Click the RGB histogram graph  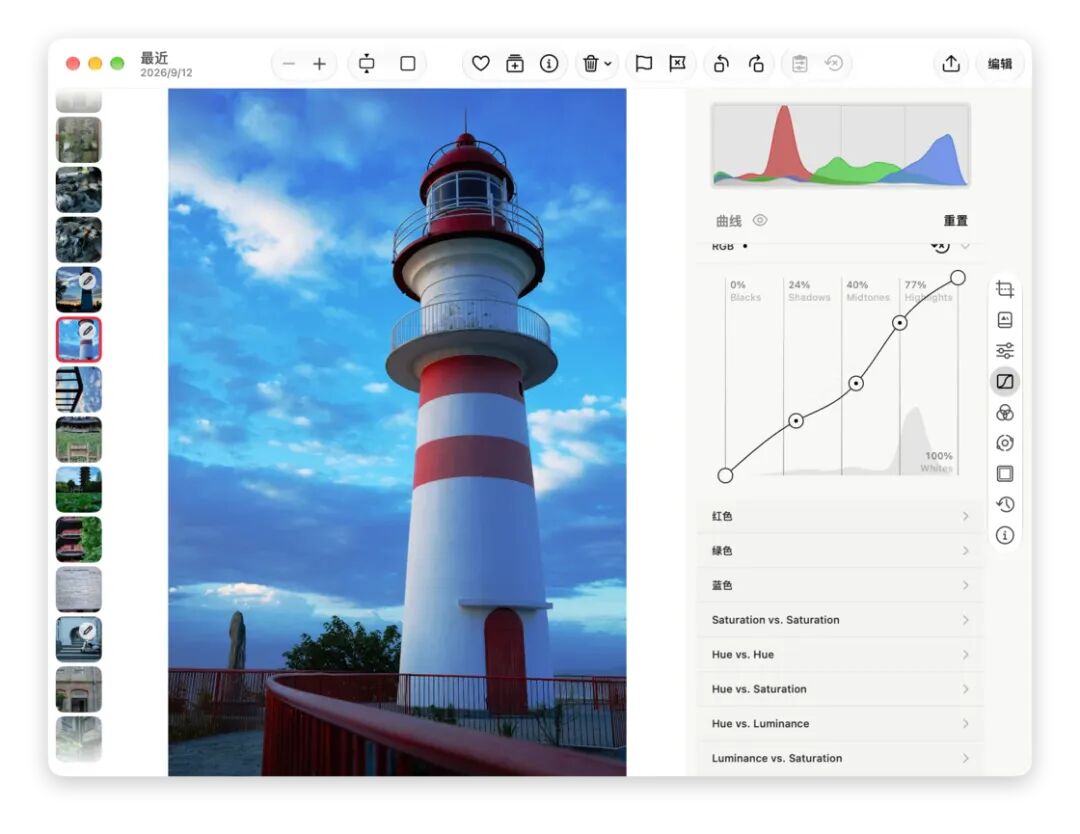[x=840, y=145]
